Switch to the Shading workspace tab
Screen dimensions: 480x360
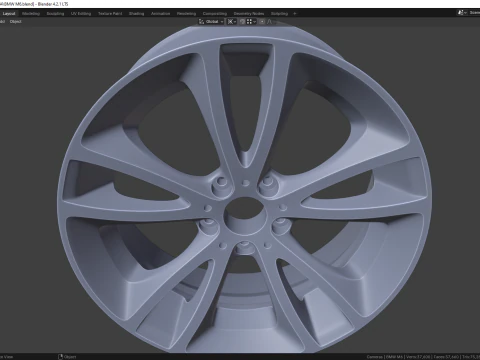point(137,14)
